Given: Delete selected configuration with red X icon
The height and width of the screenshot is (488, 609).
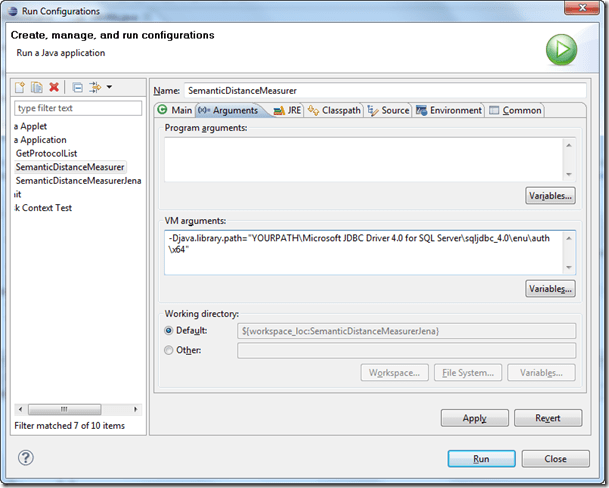Looking at the screenshot, I should click(x=54, y=88).
